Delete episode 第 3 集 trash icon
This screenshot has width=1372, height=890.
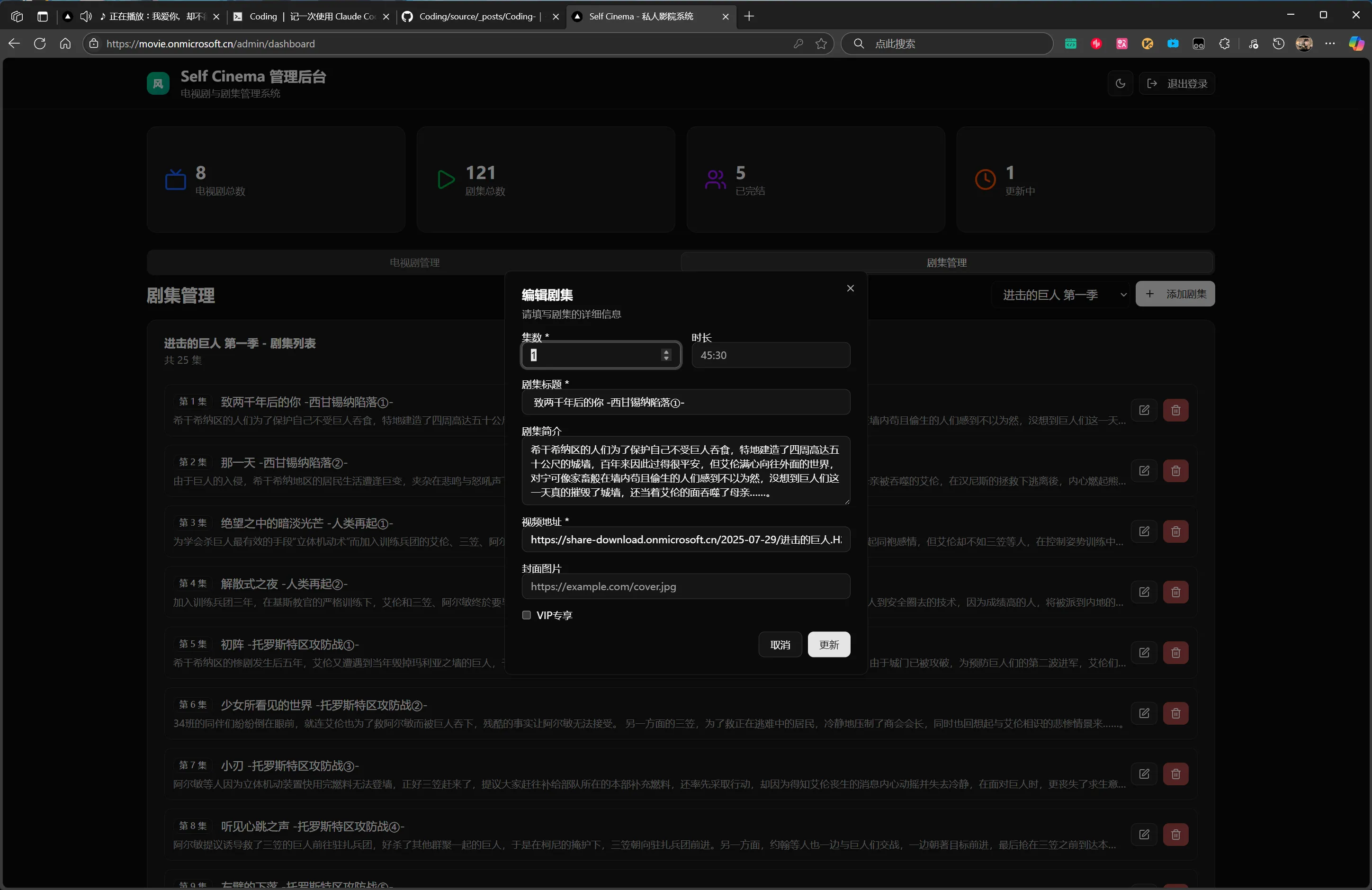(1176, 531)
